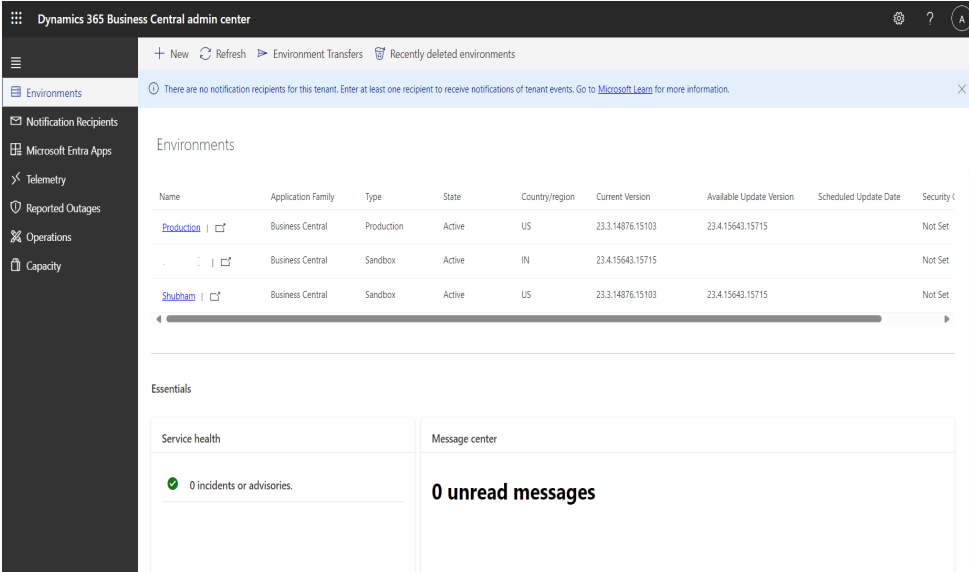969x572 pixels.
Task: Open the account avatar in top bar
Action: pyautogui.click(x=960, y=19)
